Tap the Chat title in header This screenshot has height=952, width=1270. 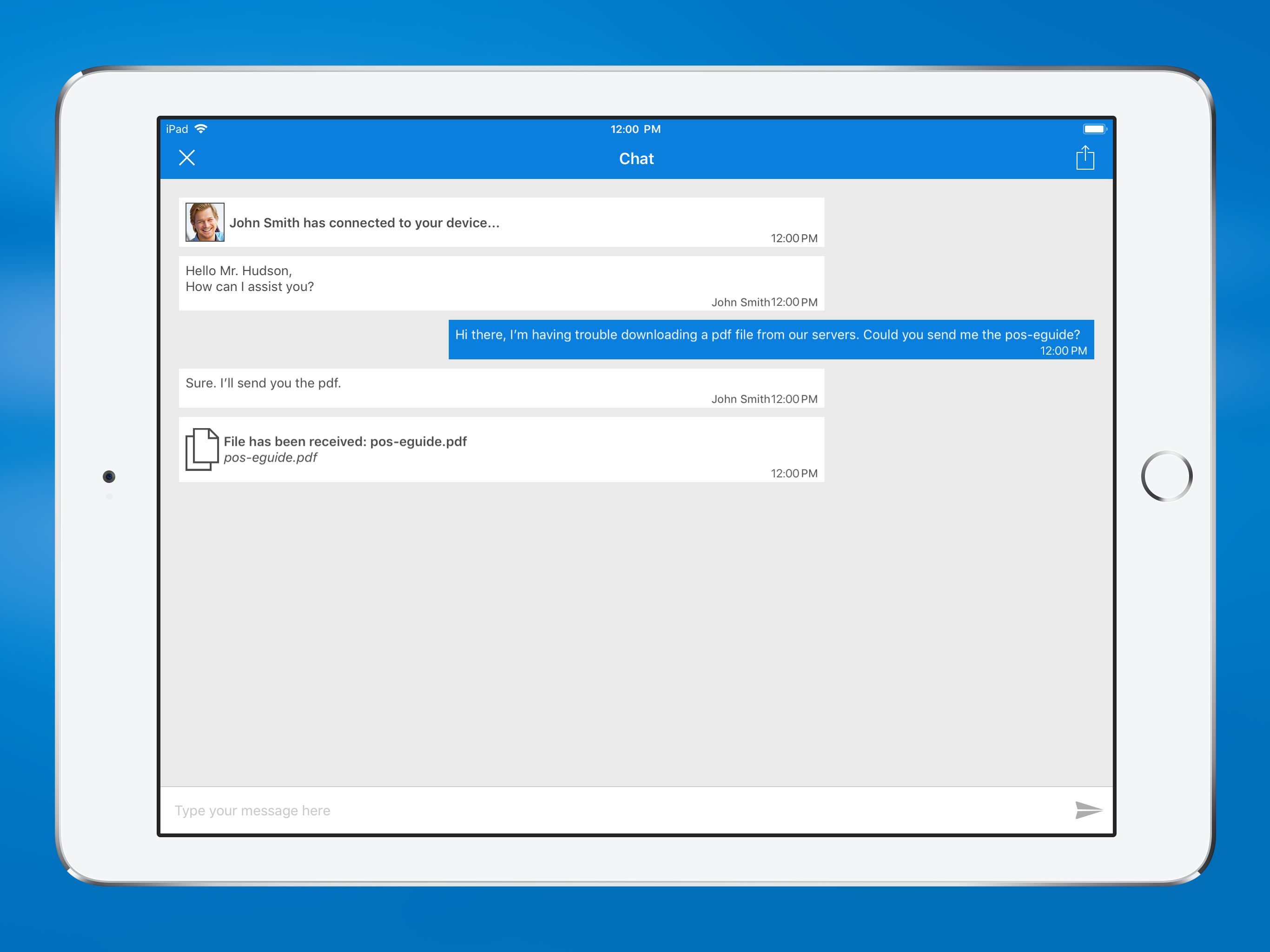pyautogui.click(x=636, y=159)
